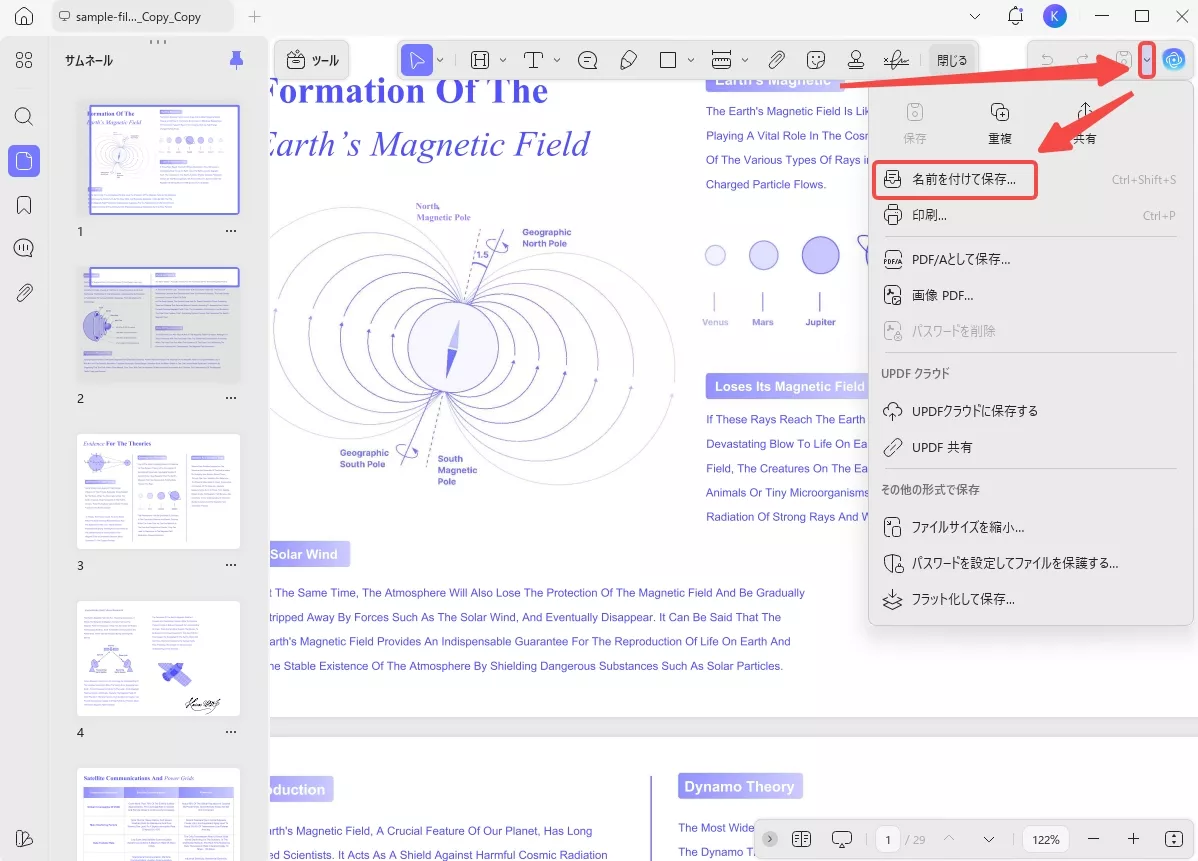This screenshot has height=861, width=1198.
Task: Toggle the page layout view mode
Action: point(801,839)
